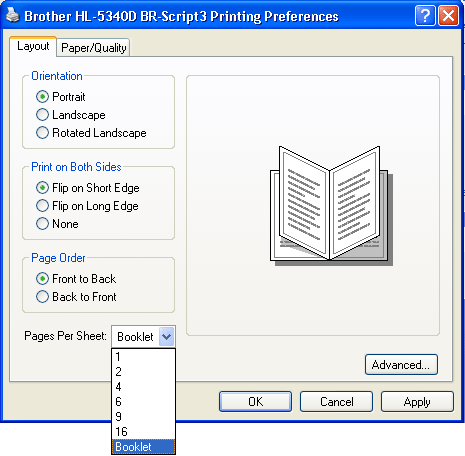Click the Help question mark button

pos(425,15)
